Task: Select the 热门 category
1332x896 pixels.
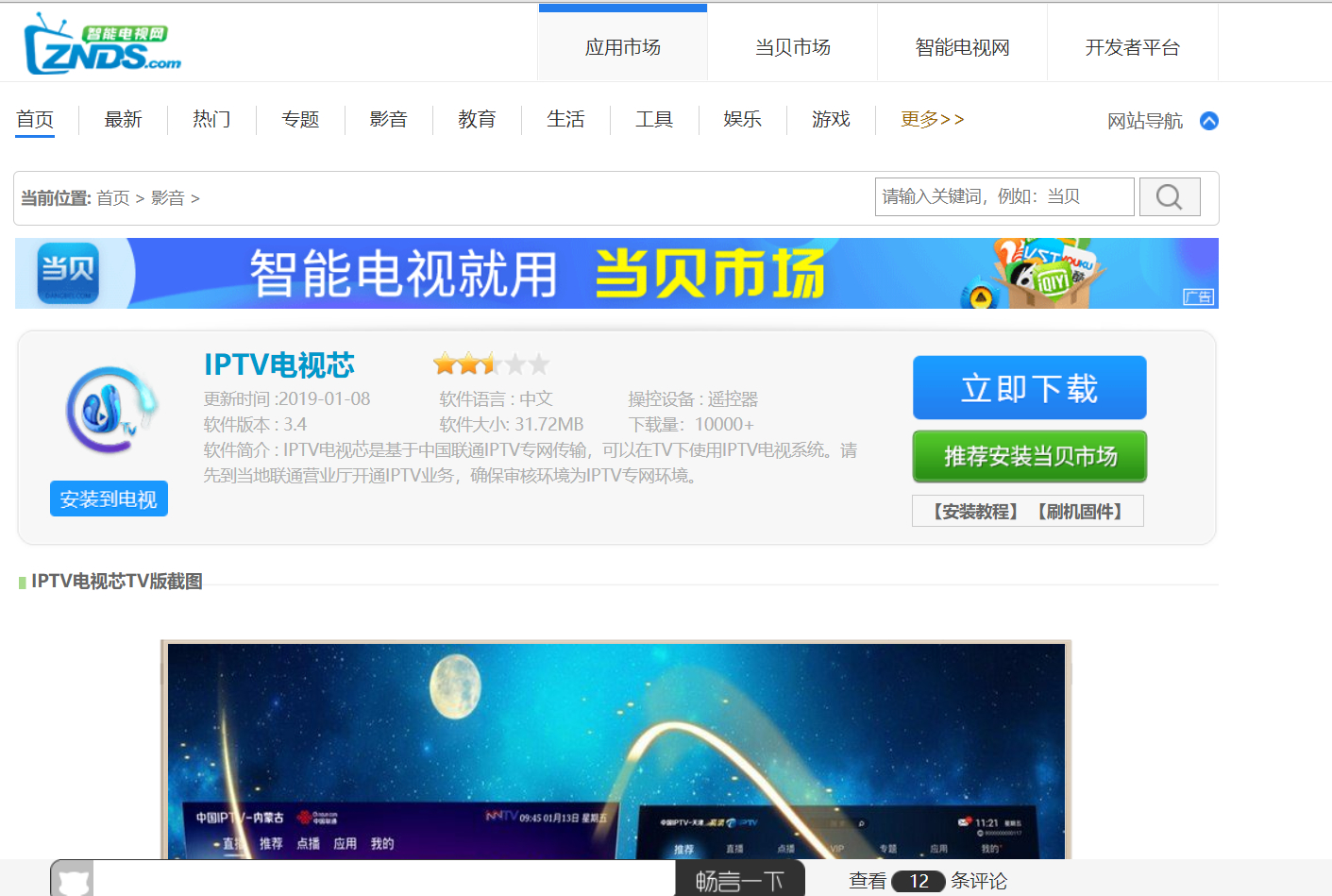Action: (x=211, y=120)
